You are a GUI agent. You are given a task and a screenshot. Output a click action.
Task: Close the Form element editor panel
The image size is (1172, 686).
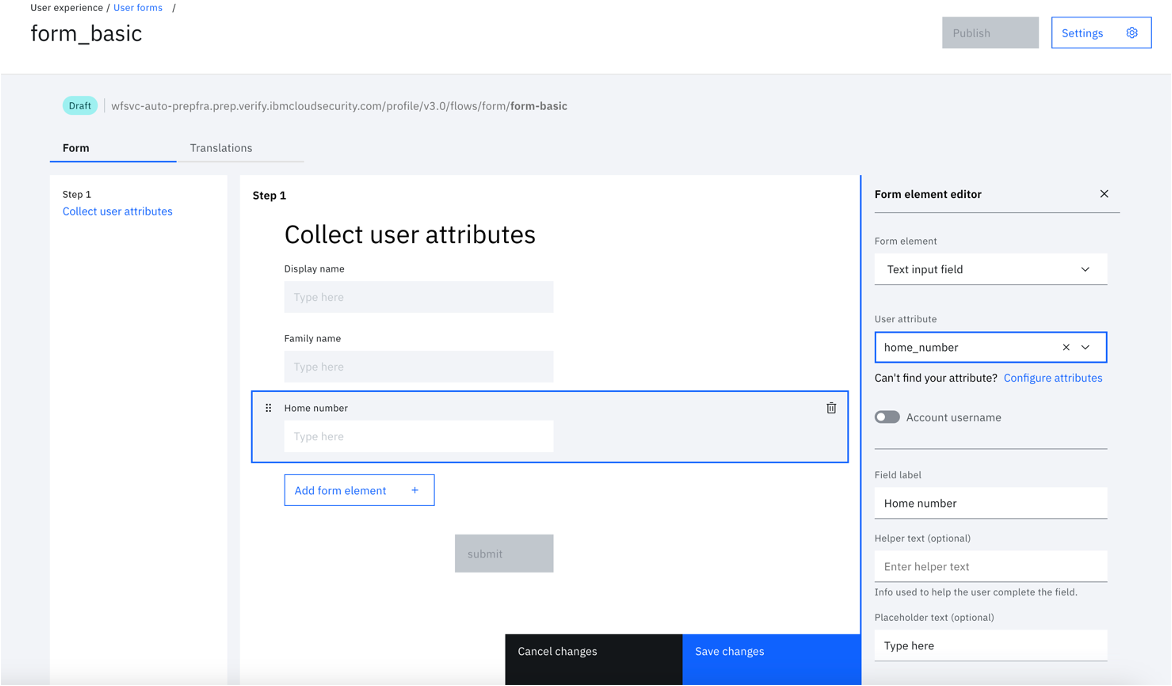1104,194
